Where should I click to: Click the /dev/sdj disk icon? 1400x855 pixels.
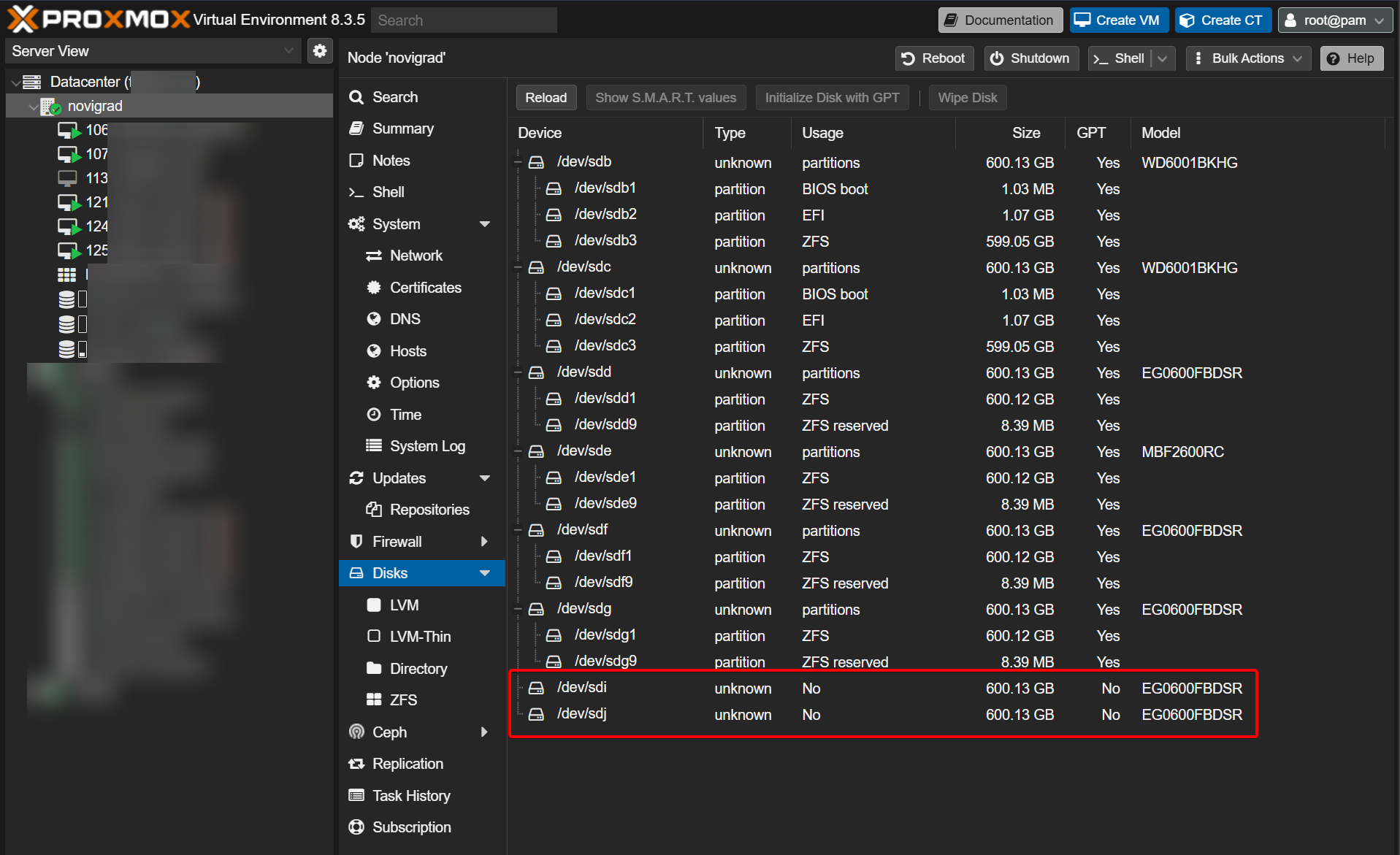pyautogui.click(x=537, y=714)
